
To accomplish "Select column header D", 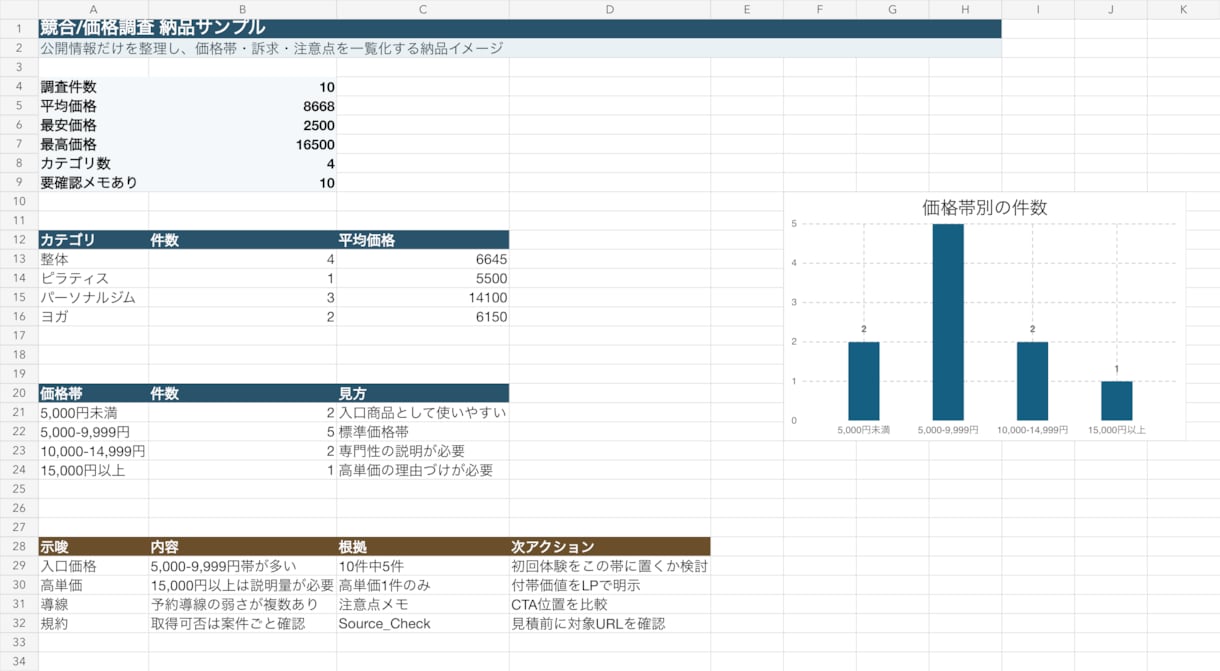I will (610, 9).
